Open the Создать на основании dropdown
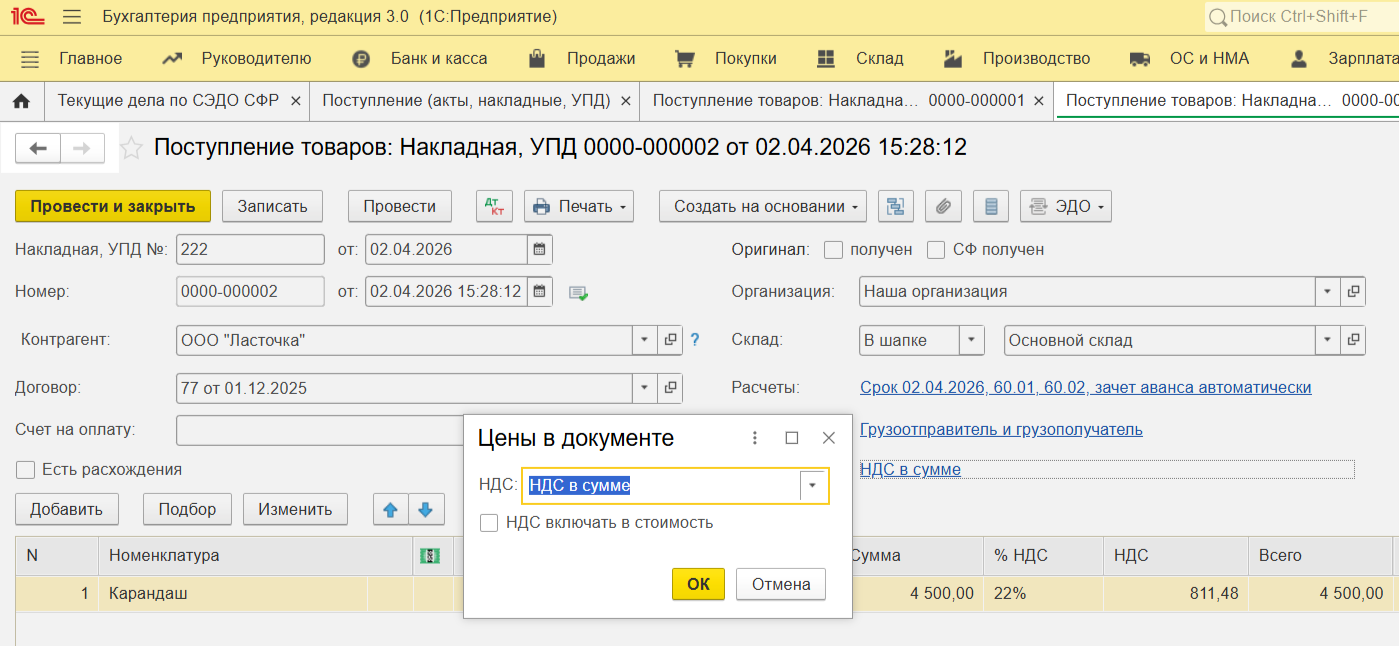 (x=763, y=206)
